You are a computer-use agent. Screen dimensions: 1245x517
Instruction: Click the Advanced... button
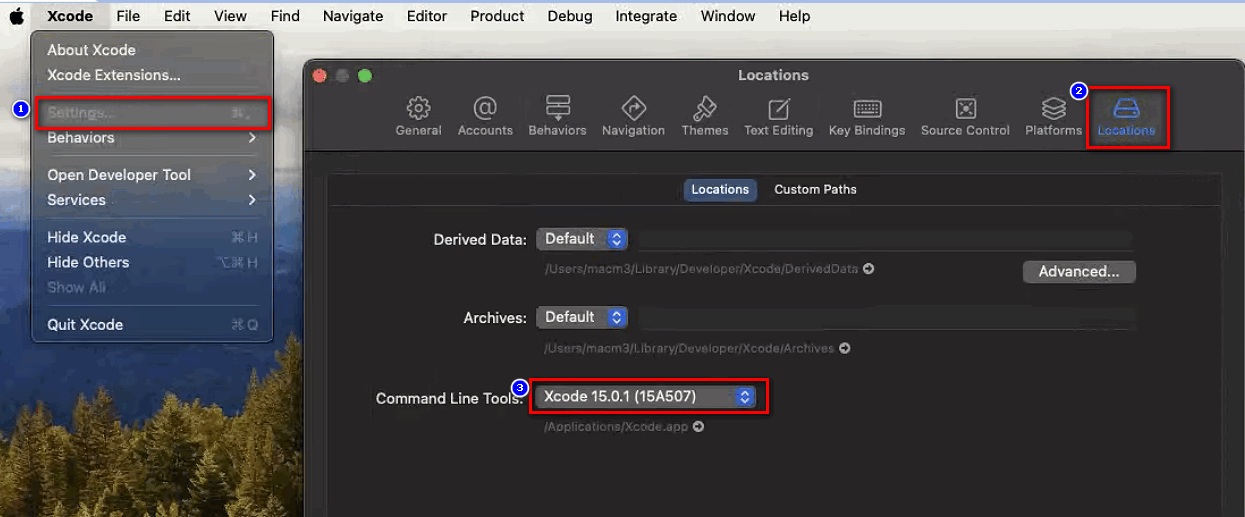[1079, 271]
